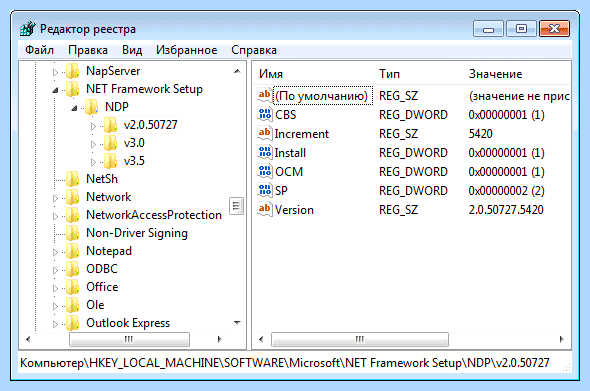Click the v3.0 folder icon
The image size is (590, 391).
pos(110,143)
